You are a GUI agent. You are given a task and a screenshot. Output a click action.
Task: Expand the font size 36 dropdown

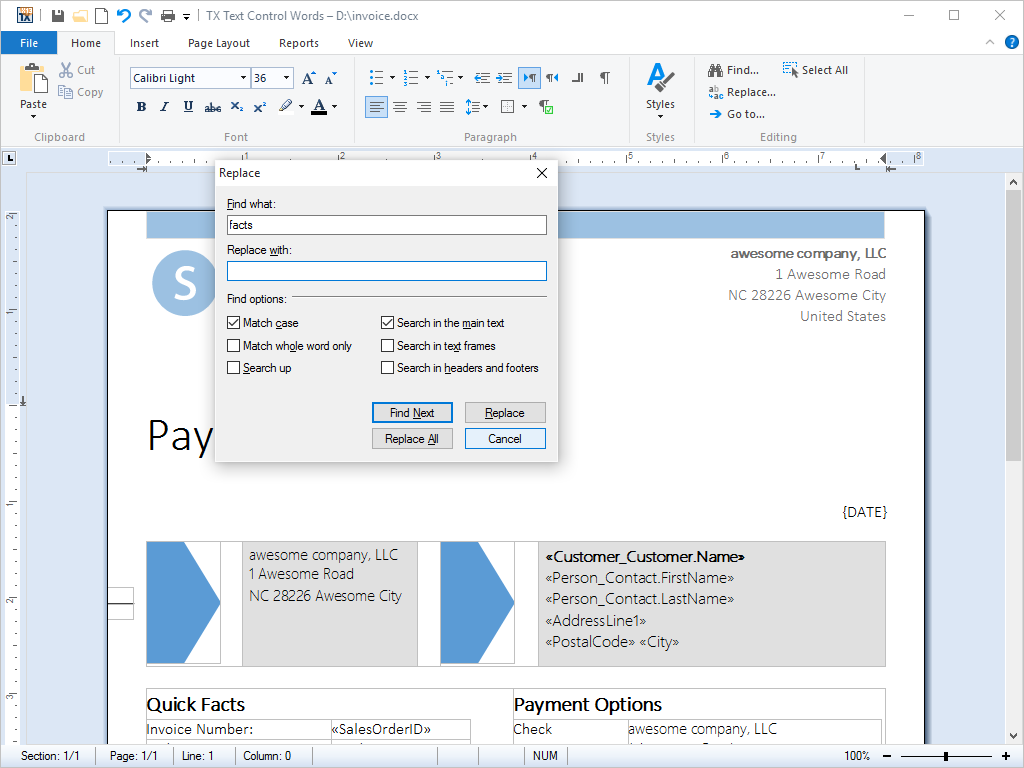[x=287, y=78]
